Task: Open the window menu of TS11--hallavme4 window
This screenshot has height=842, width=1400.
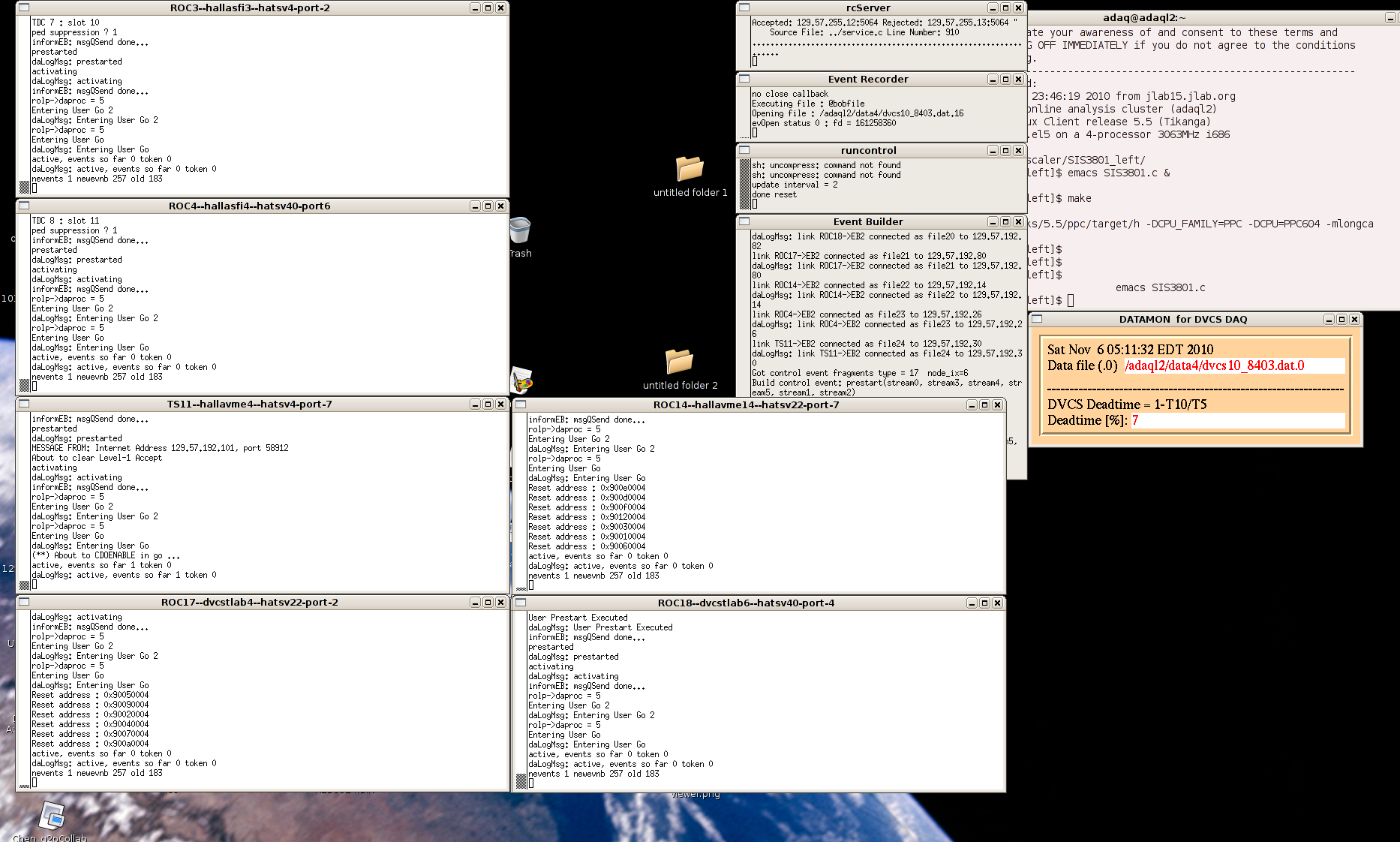Action: (24, 404)
